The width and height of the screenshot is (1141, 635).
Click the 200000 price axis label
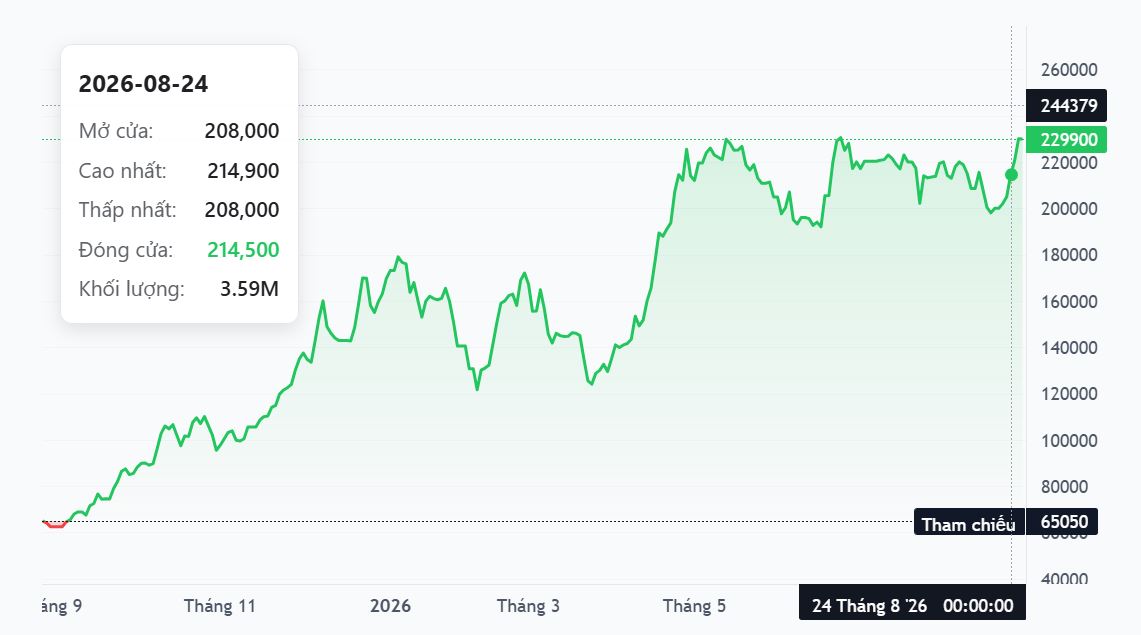tap(1069, 209)
